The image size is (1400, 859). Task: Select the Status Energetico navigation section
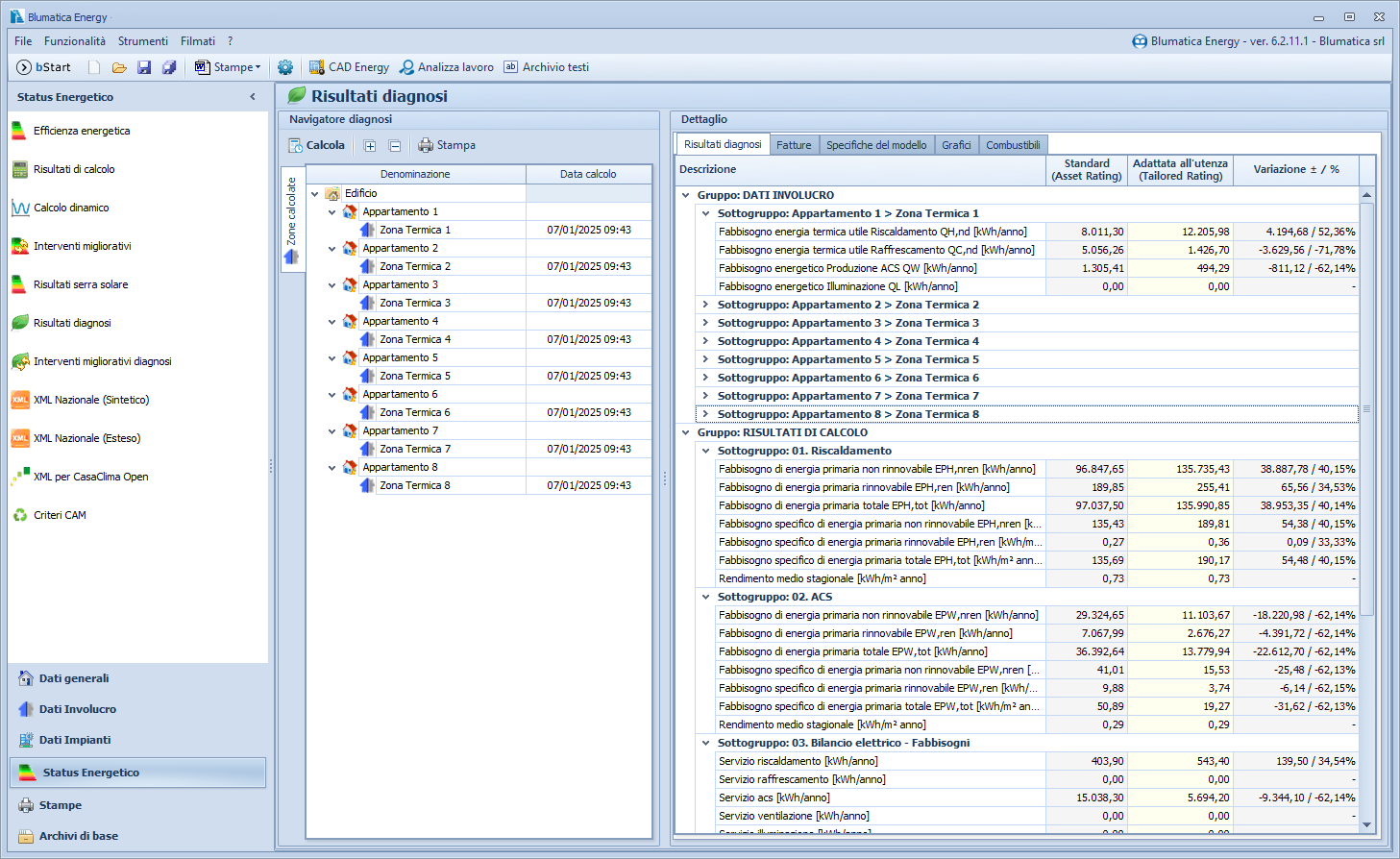(137, 773)
